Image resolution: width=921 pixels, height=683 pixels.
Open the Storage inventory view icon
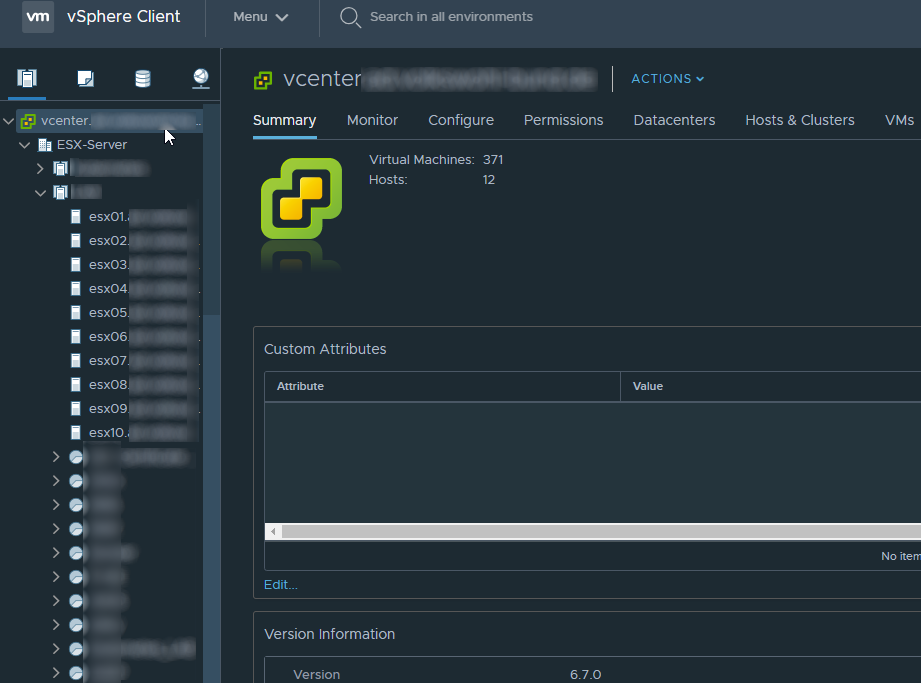143,78
